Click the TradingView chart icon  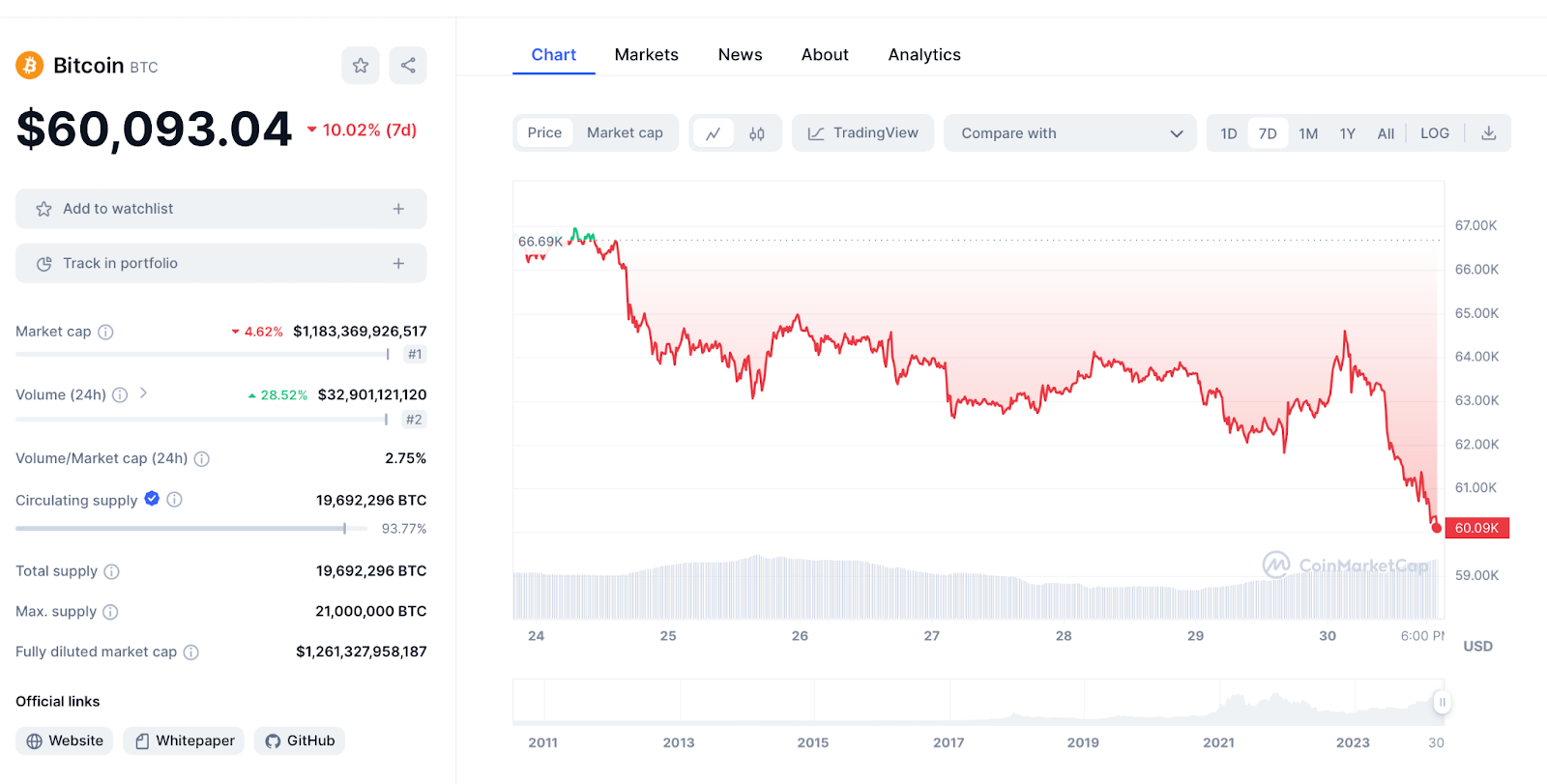coord(816,133)
